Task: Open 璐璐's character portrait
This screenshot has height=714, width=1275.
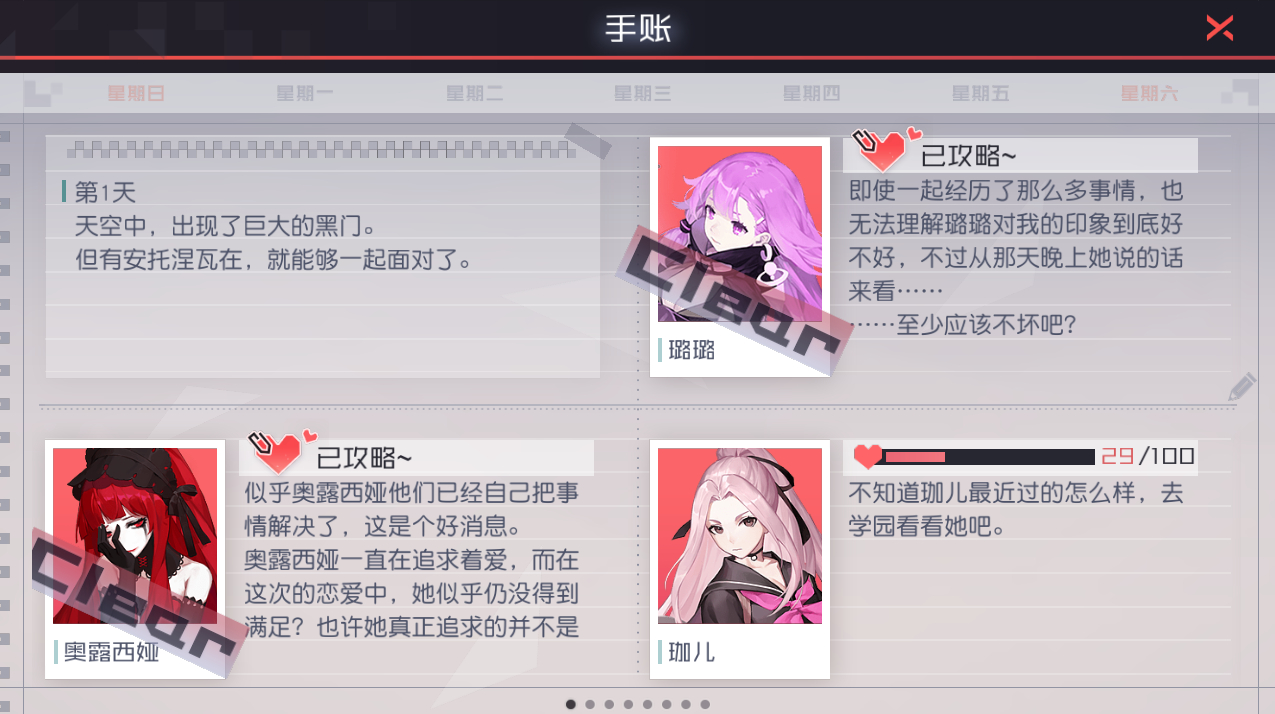Action: 740,234
